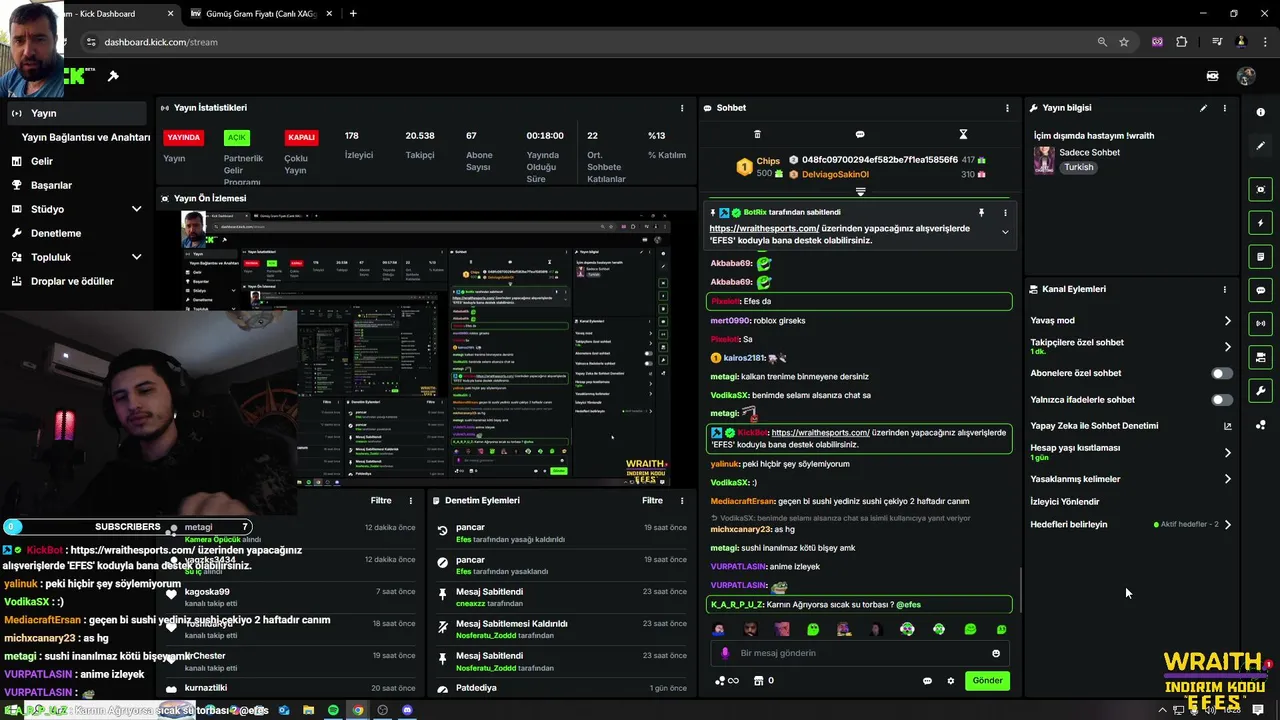
Task: Open Yayın Bağlantısı ve Anahtarı page
Action: [x=86, y=137]
